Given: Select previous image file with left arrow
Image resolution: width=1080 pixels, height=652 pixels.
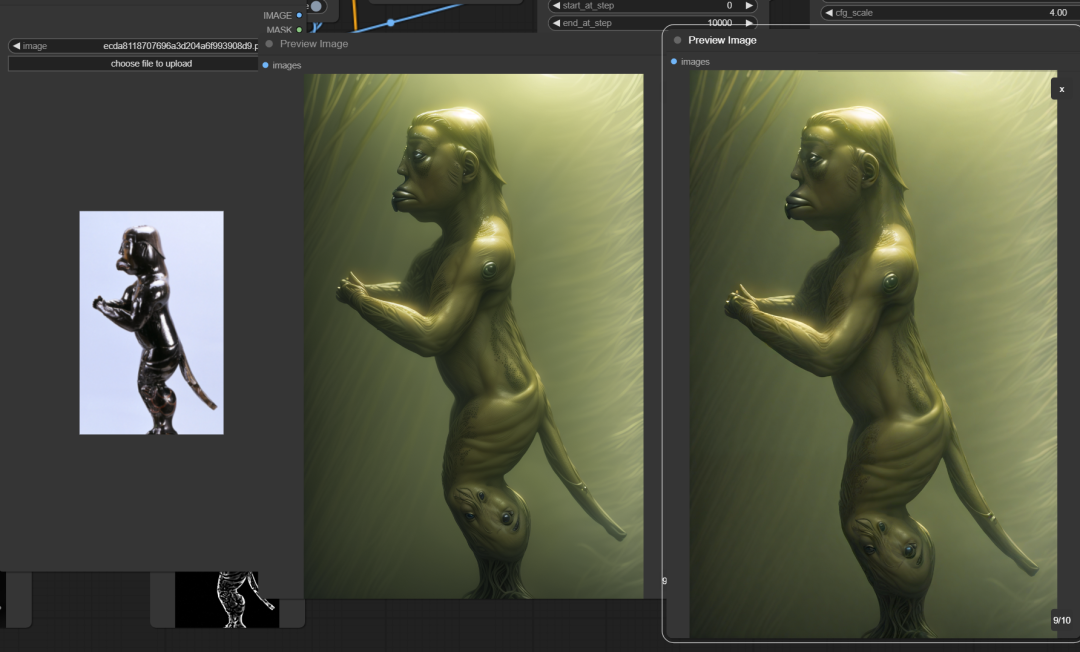Looking at the screenshot, I should click(x=16, y=46).
